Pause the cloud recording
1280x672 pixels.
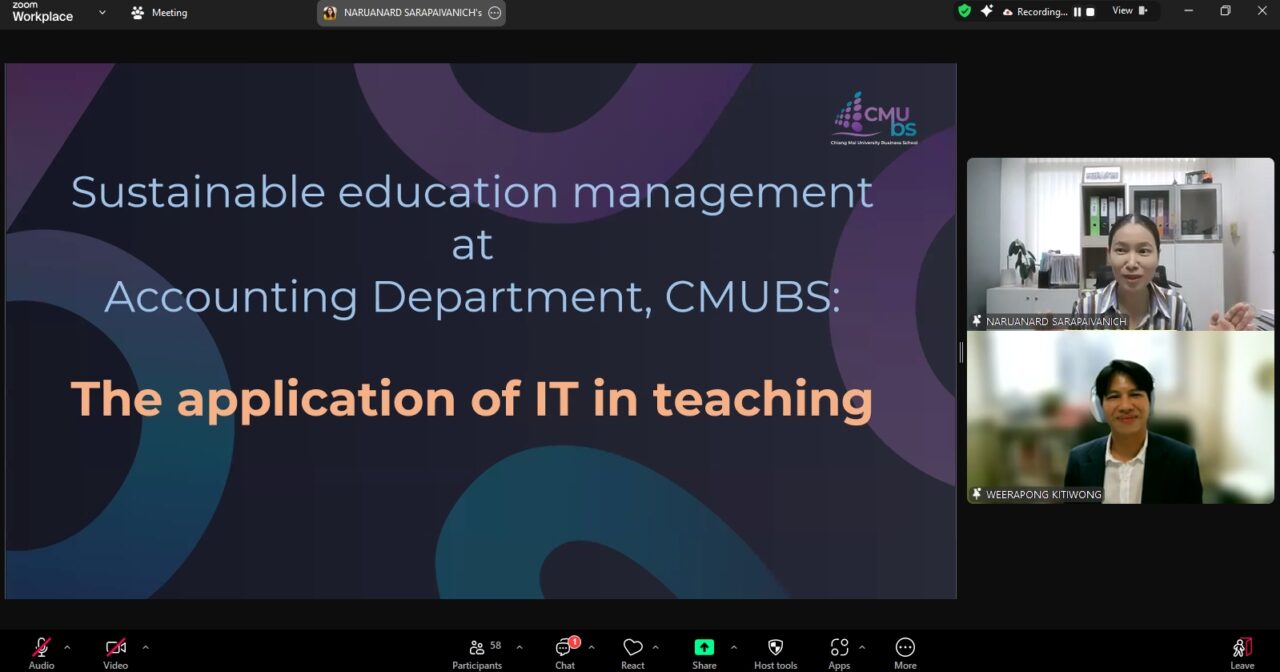[x=1077, y=12]
